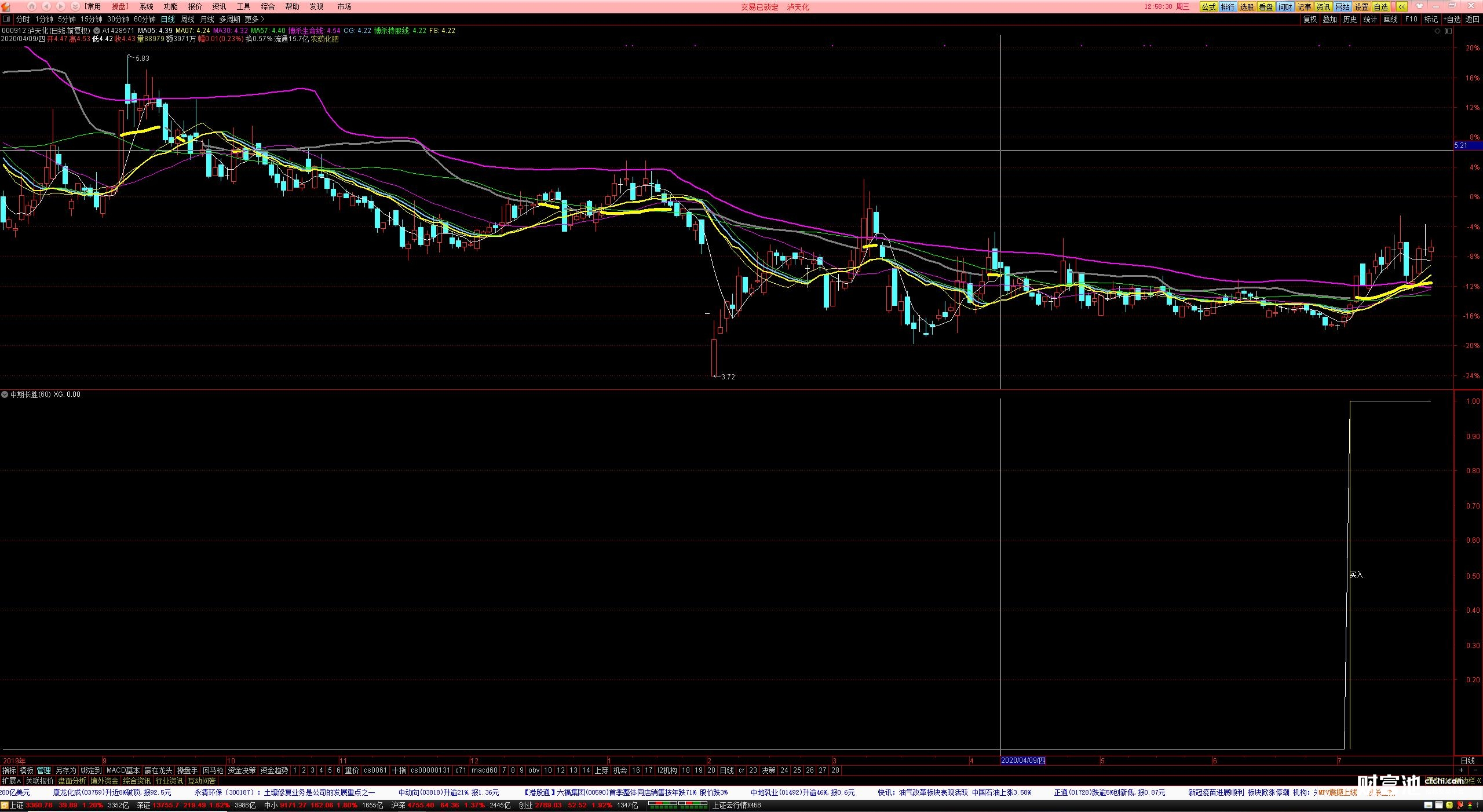This screenshot has width=1483, height=812.
Task: Click the Home navigation icon
Action: [x=32, y=6]
